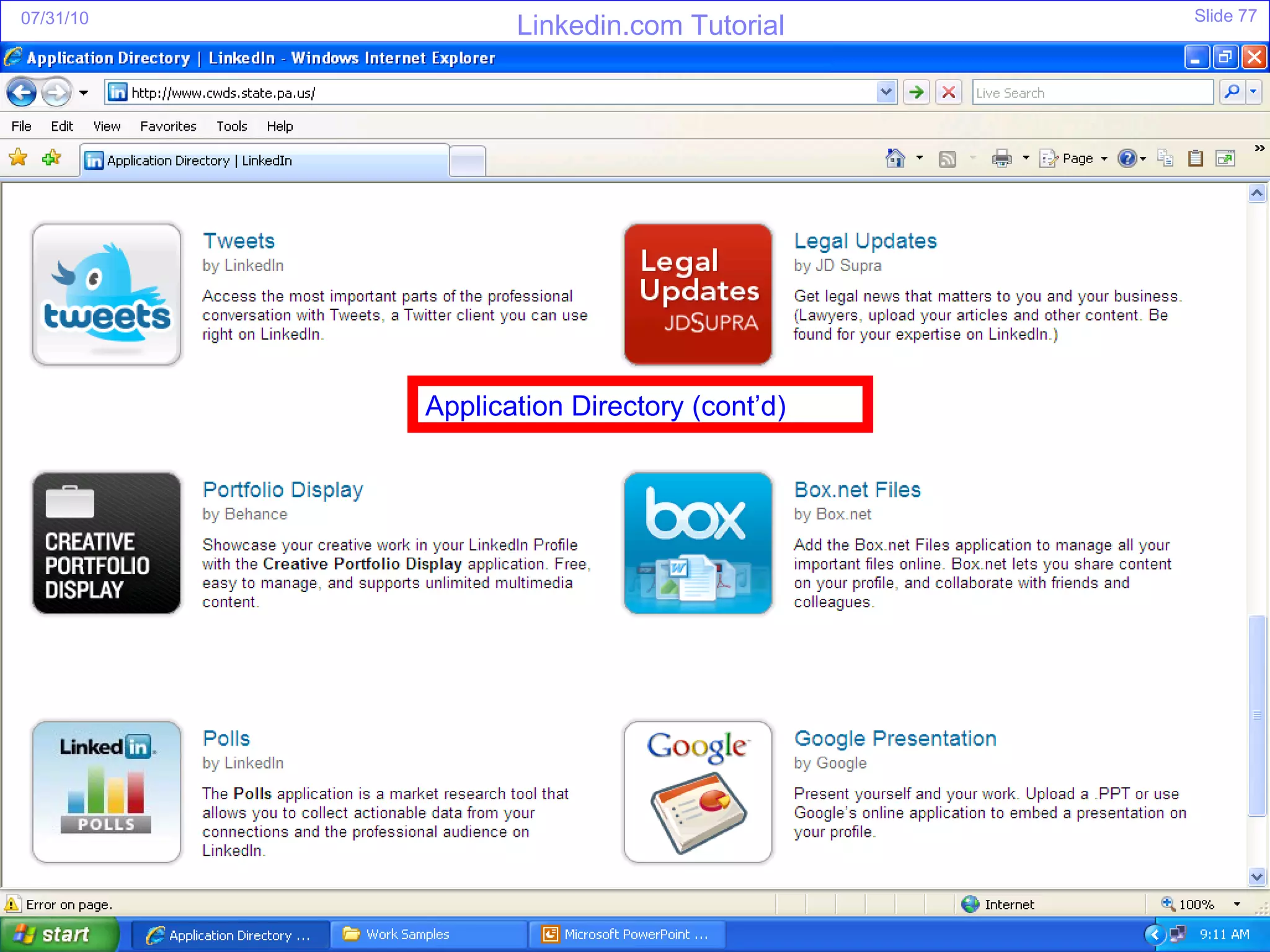Click the Windows Start button
The image size is (1270, 952).
point(60,935)
